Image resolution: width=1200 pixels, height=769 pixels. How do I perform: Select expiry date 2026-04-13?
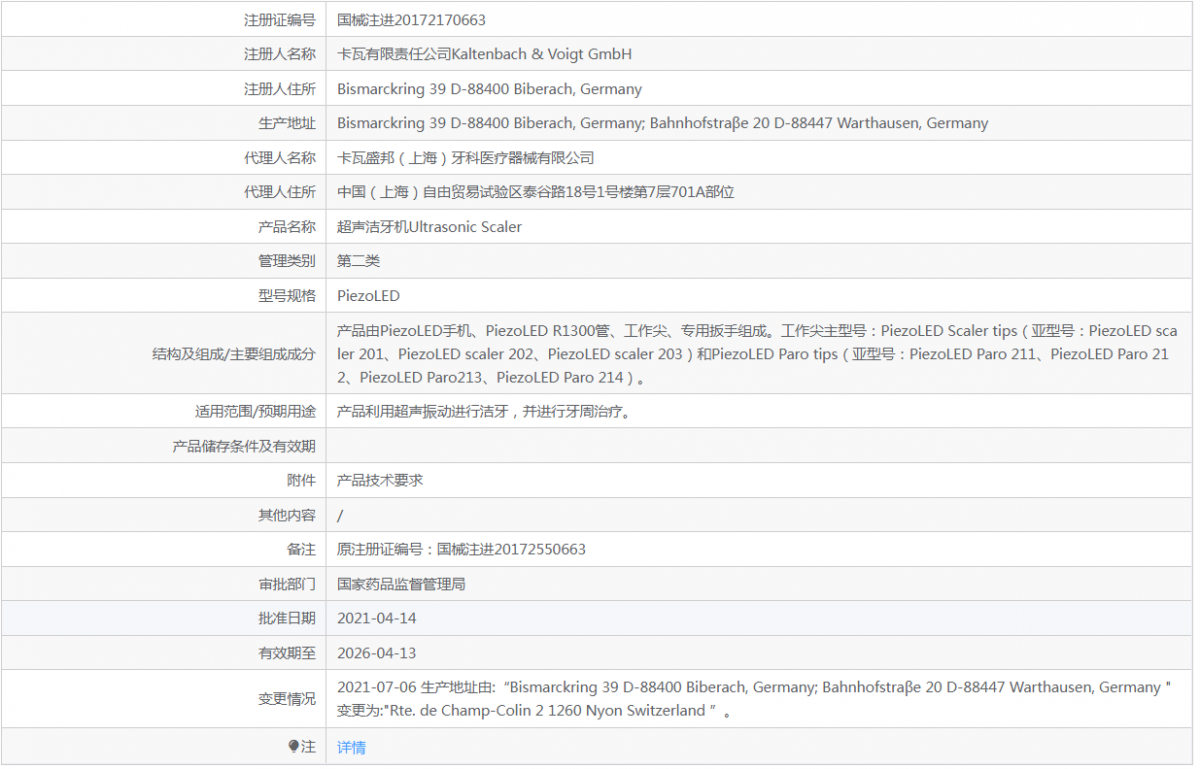point(377,653)
